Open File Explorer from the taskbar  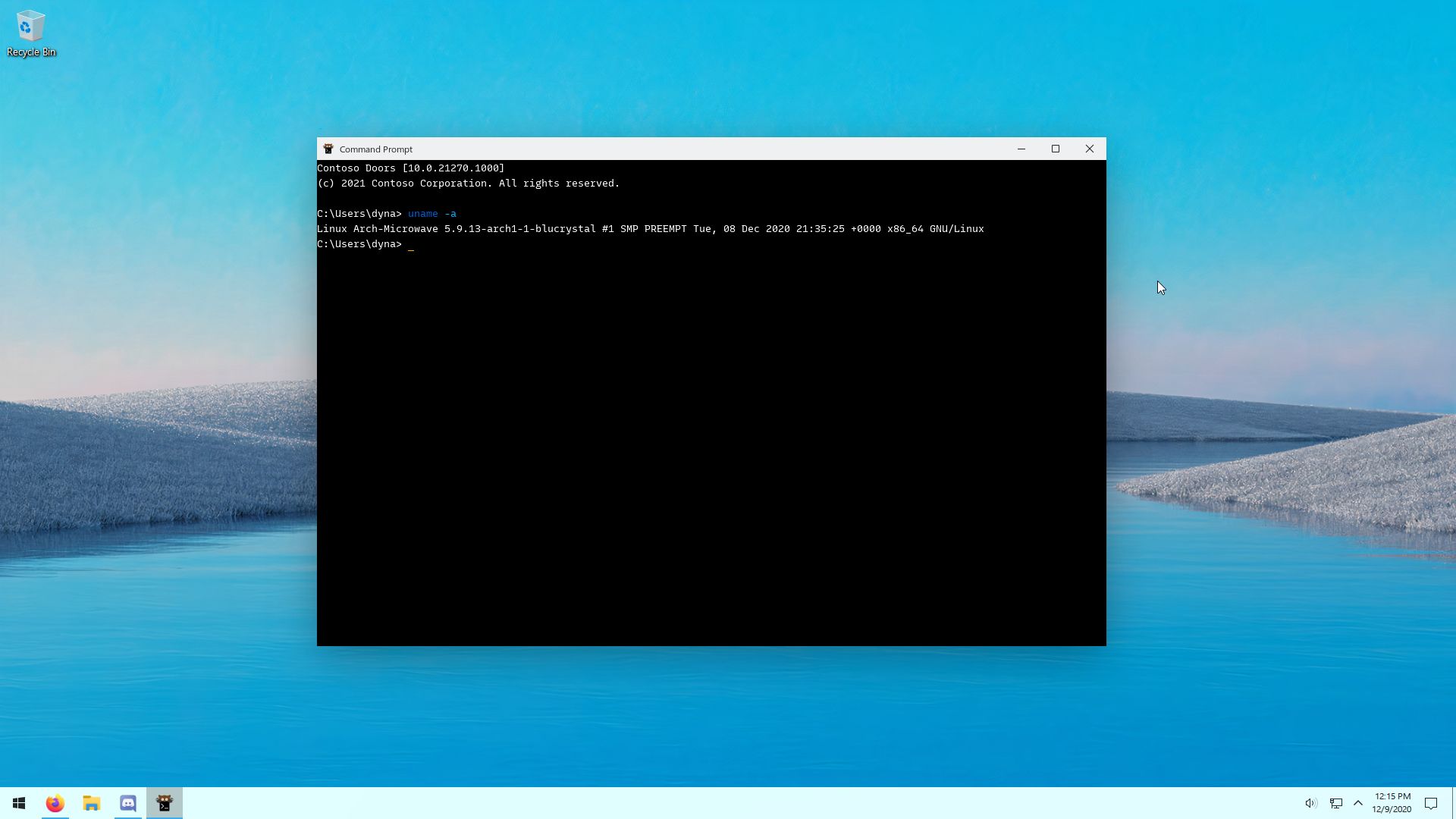click(x=90, y=803)
